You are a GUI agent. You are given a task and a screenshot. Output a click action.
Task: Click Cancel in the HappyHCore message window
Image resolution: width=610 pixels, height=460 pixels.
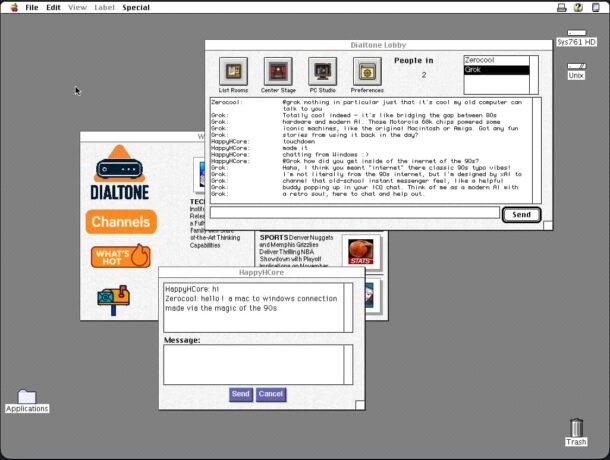(270, 394)
